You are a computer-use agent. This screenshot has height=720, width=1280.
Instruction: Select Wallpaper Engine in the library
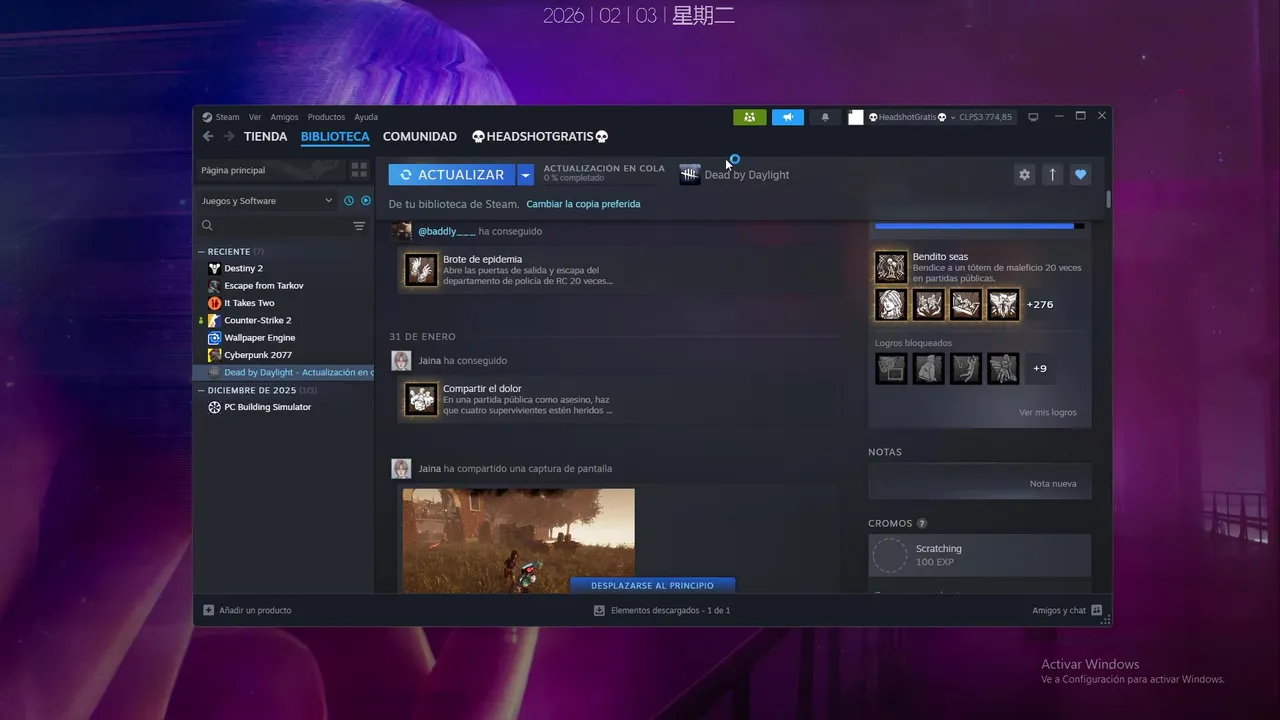tap(285, 337)
